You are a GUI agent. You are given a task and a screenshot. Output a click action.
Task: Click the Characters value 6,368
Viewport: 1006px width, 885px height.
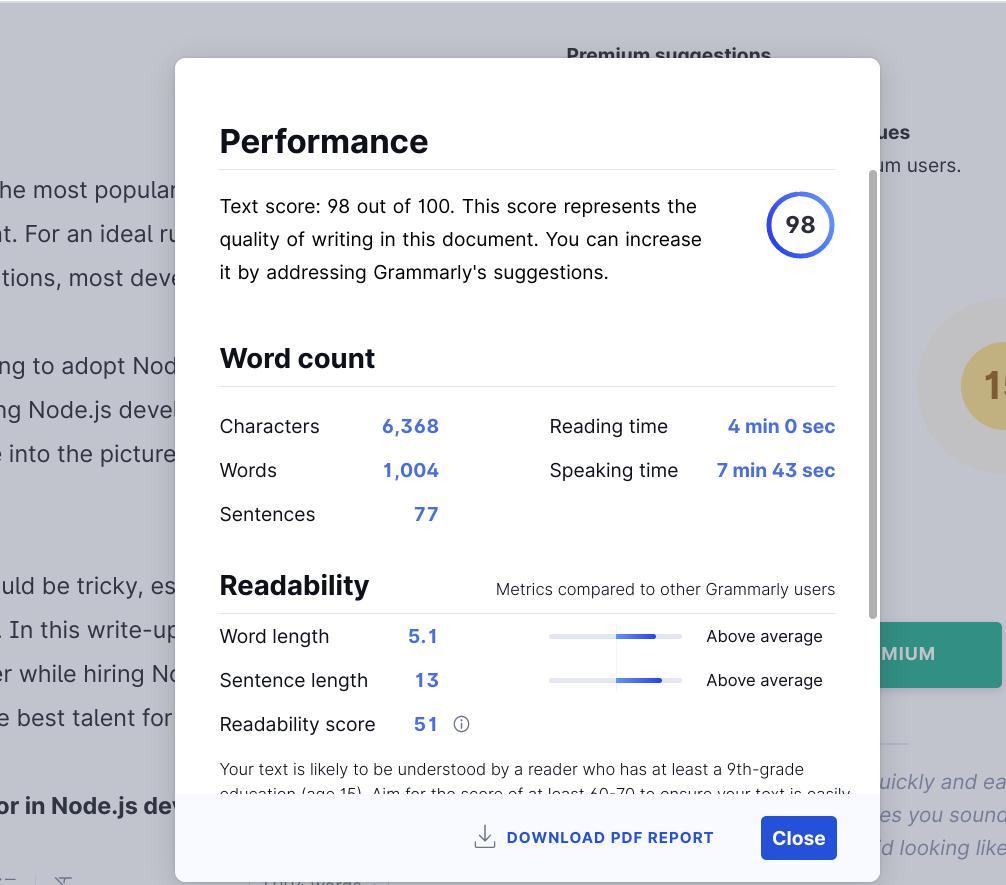click(410, 426)
